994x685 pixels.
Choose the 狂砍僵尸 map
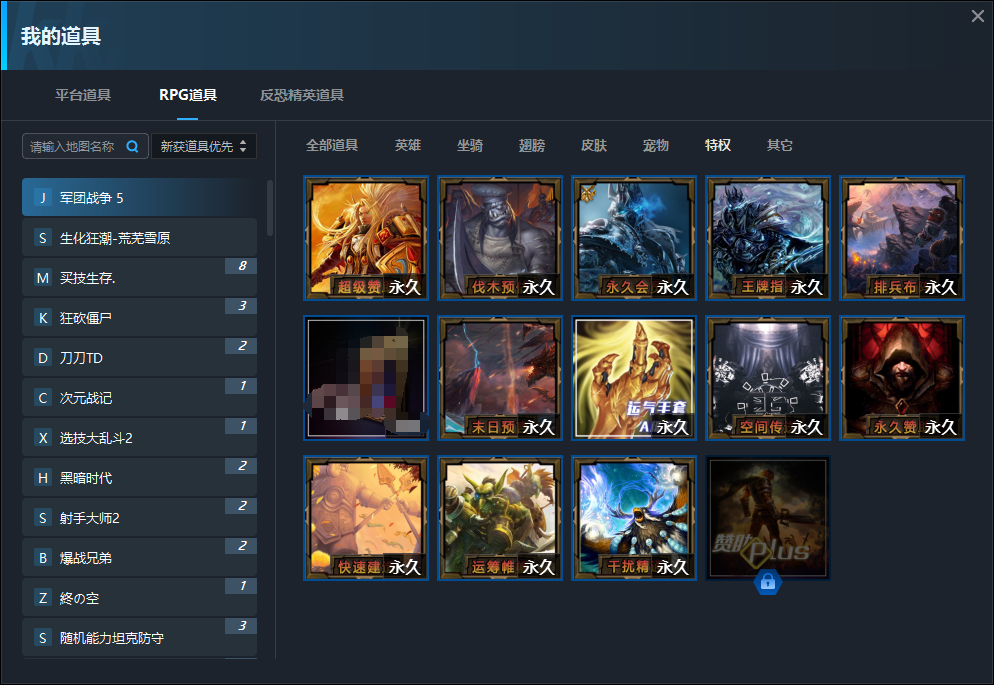139,317
